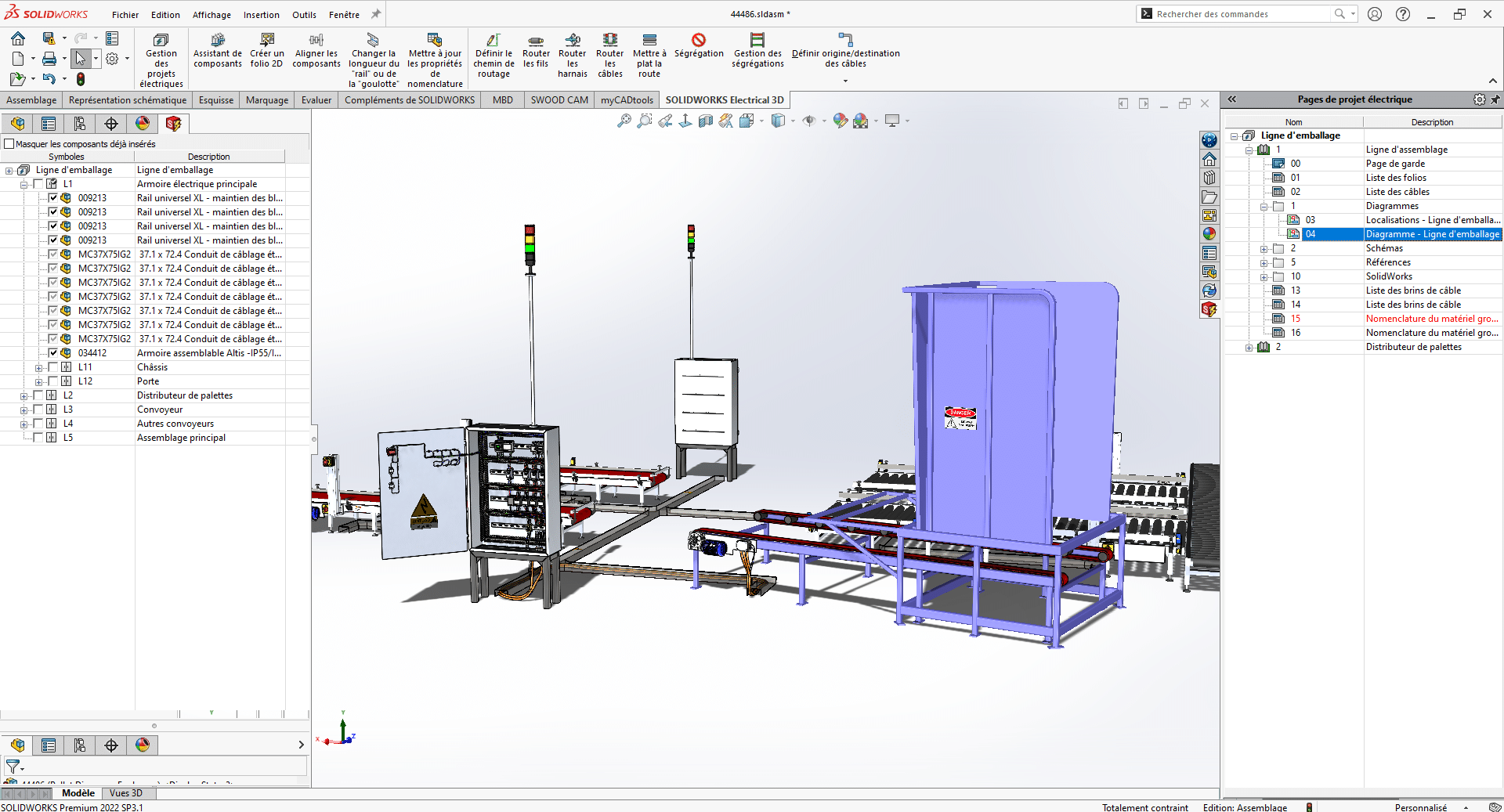
Task: Expand folder 5 Références in pages tree
Action: (x=1264, y=263)
